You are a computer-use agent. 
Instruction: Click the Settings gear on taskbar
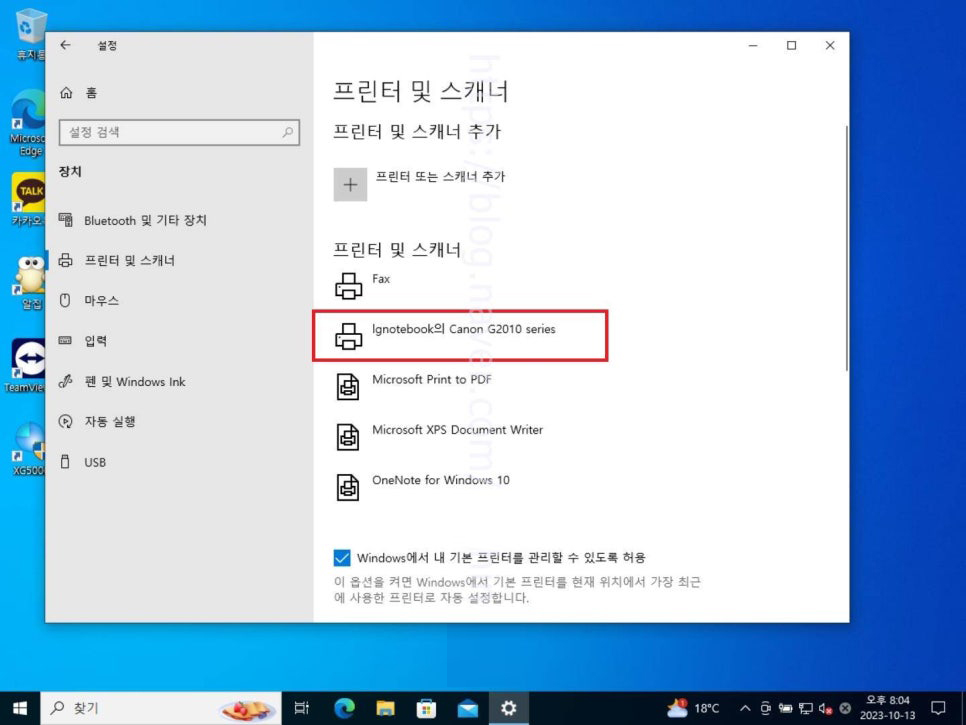[x=509, y=708]
